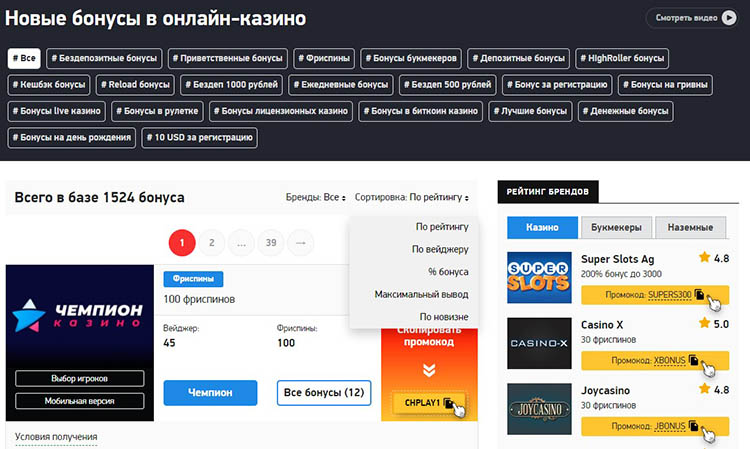
Task: Choose По вейджеру sort option
Action: tap(440, 249)
